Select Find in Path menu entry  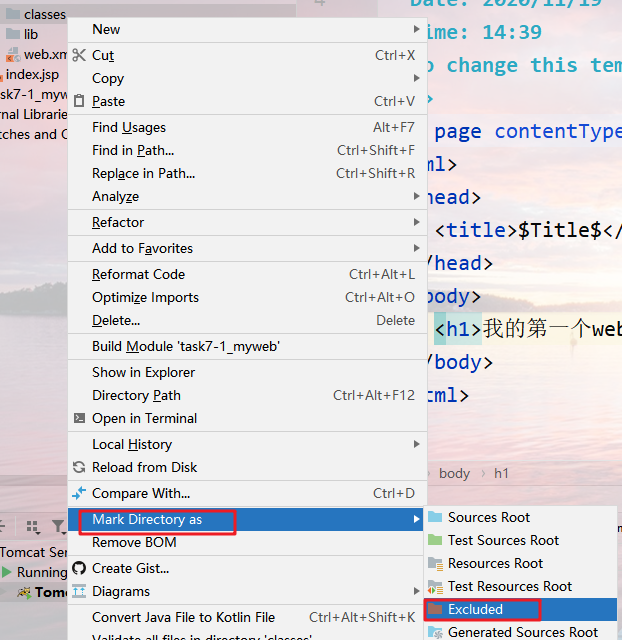pos(247,150)
